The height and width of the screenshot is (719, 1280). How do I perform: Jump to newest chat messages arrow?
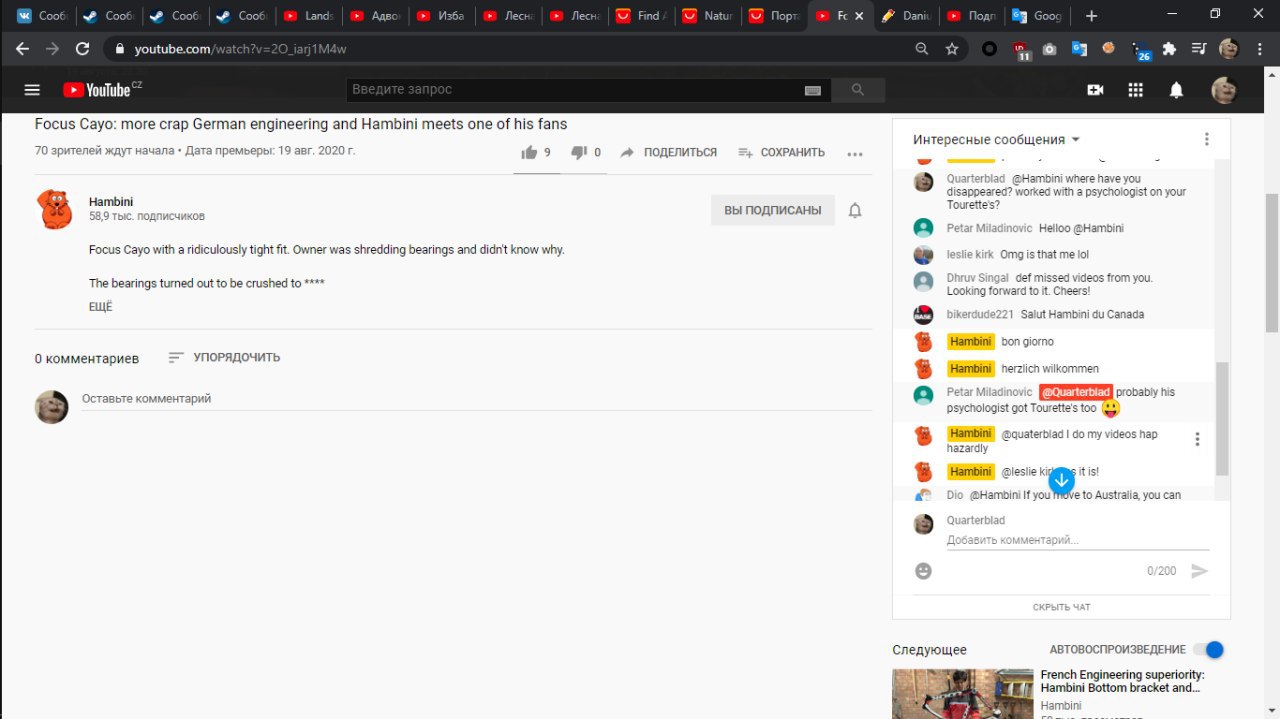point(1061,480)
